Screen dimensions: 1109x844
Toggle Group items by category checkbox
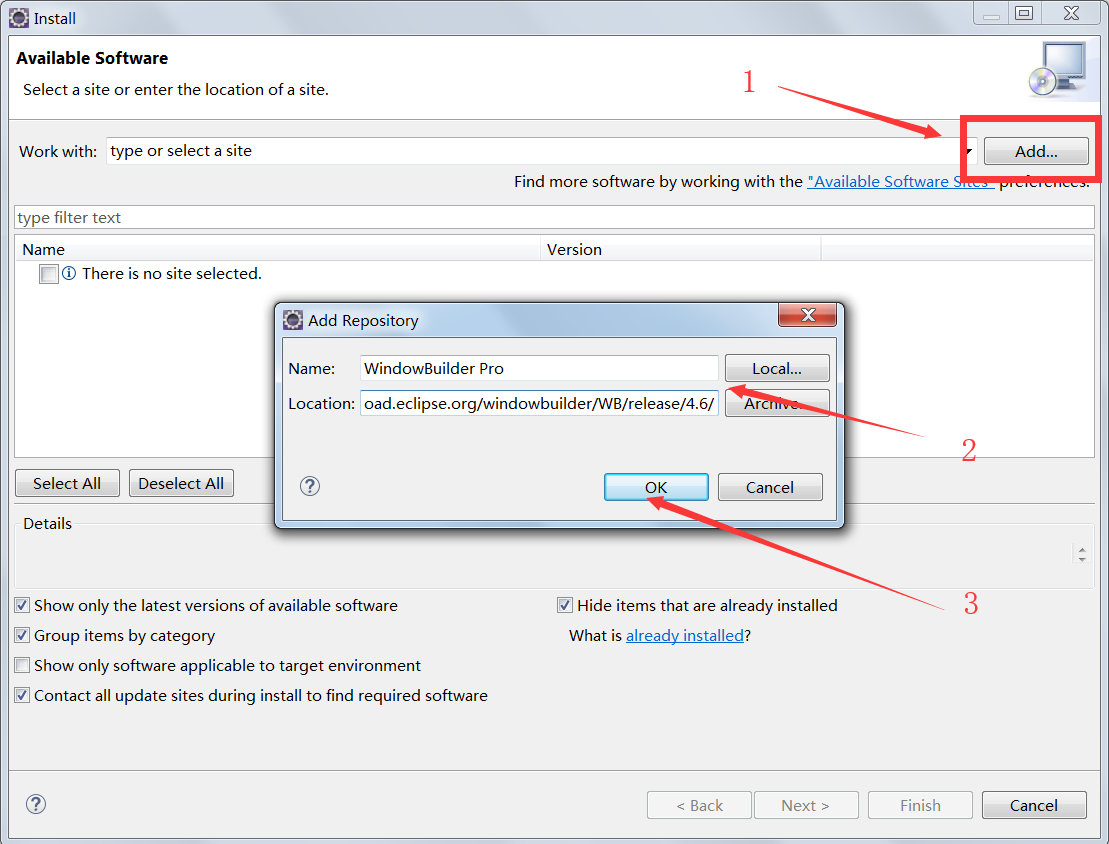point(23,635)
